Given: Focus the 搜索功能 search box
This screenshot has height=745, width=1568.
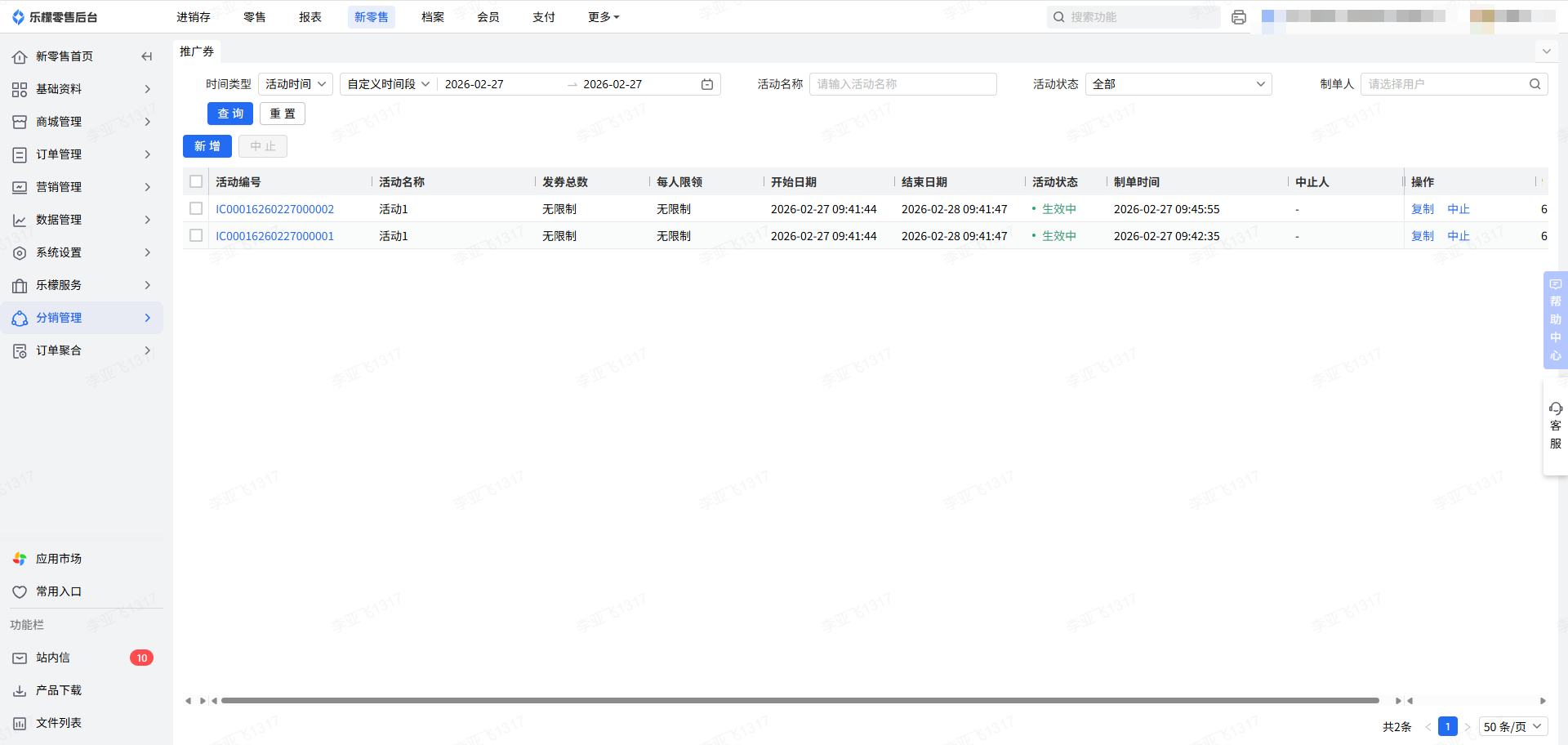Looking at the screenshot, I should click(1134, 17).
